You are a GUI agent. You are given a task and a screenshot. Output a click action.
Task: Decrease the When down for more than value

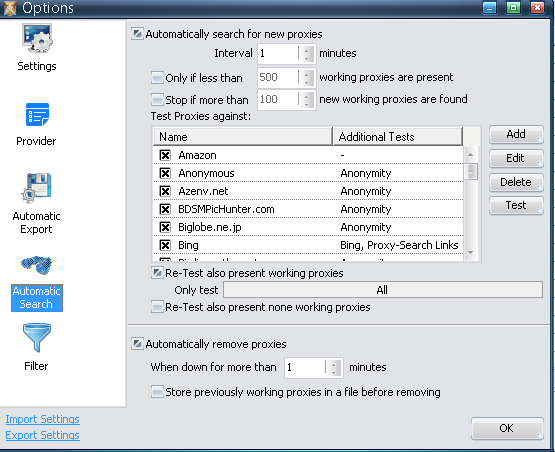(x=333, y=372)
